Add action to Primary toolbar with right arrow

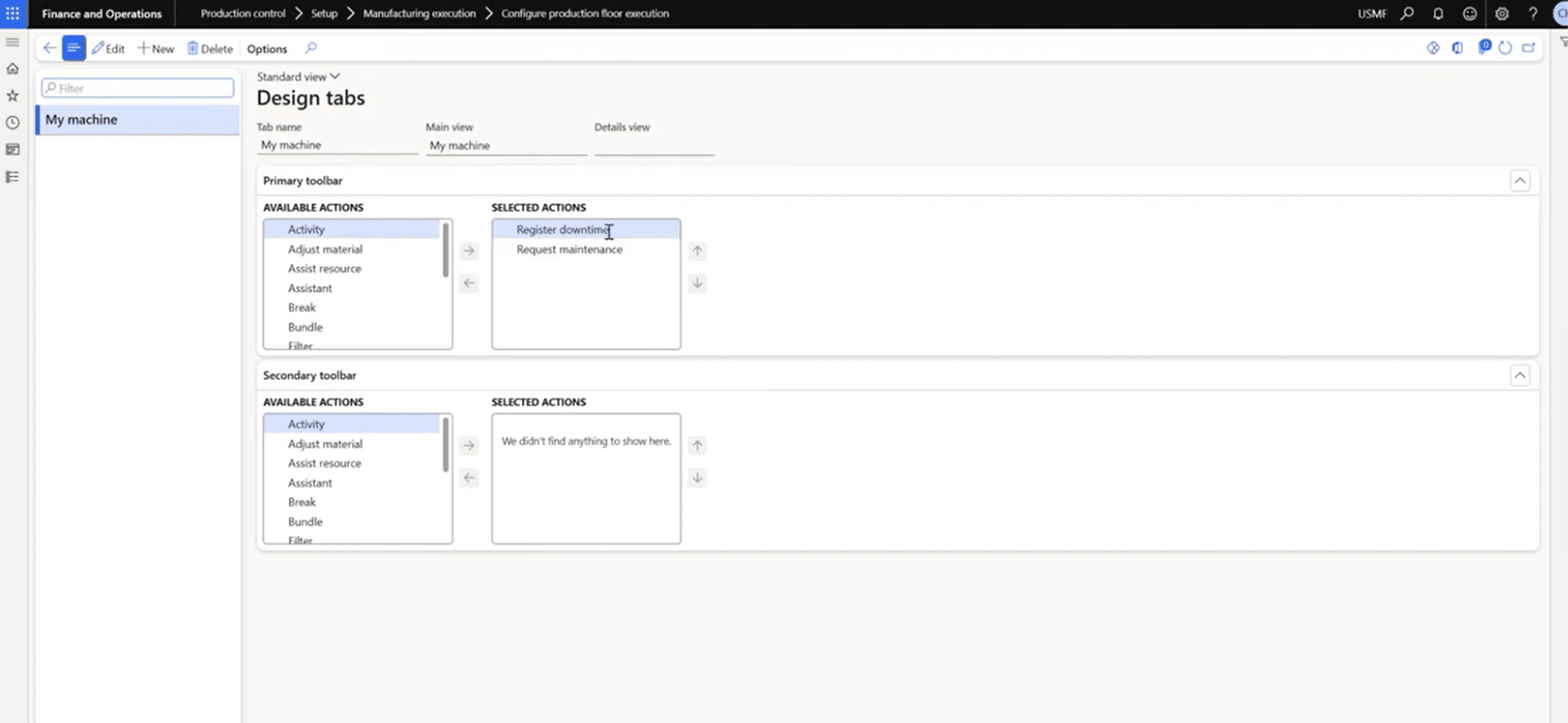(469, 251)
